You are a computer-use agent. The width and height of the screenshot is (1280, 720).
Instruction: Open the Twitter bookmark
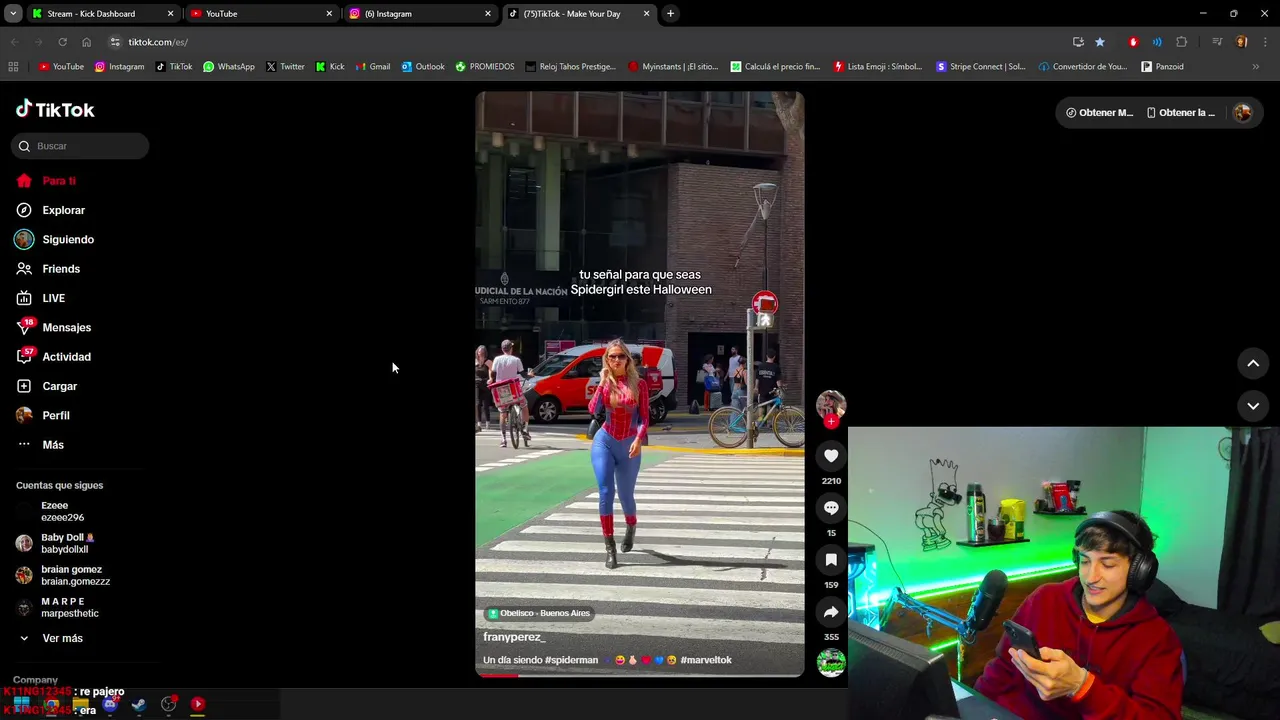click(285, 67)
